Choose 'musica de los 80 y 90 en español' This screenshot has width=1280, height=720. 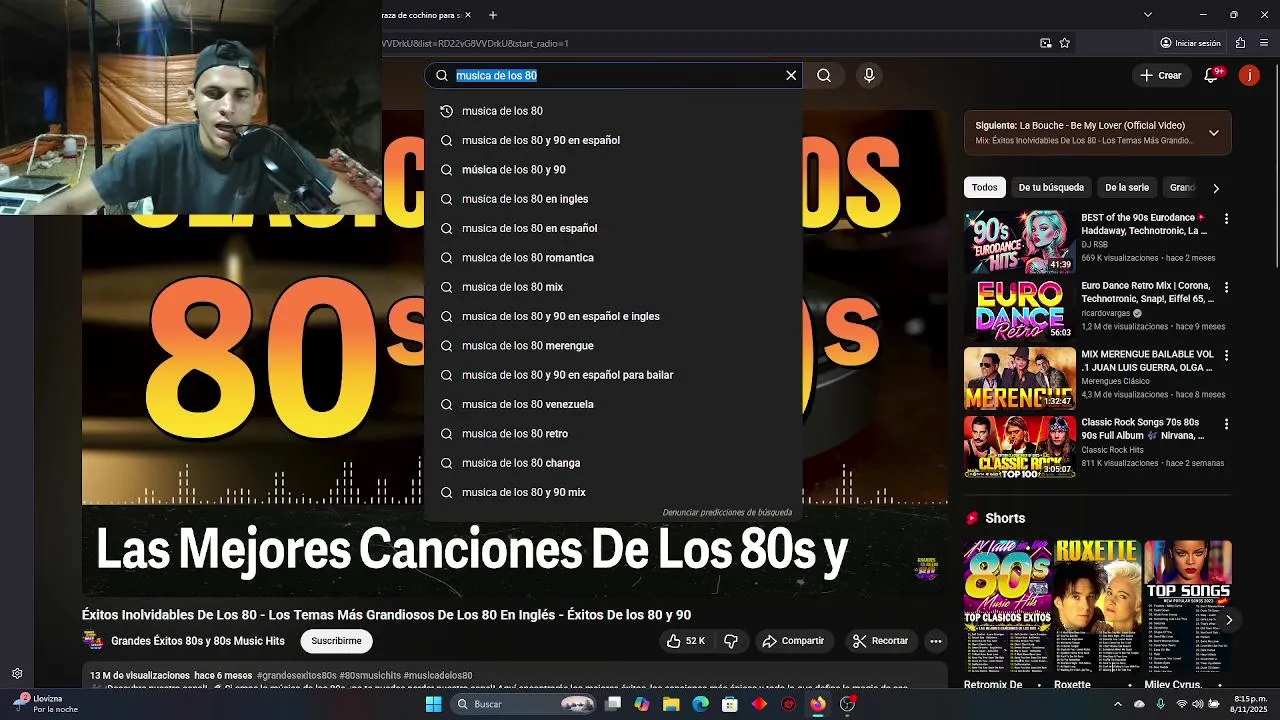tap(613, 140)
